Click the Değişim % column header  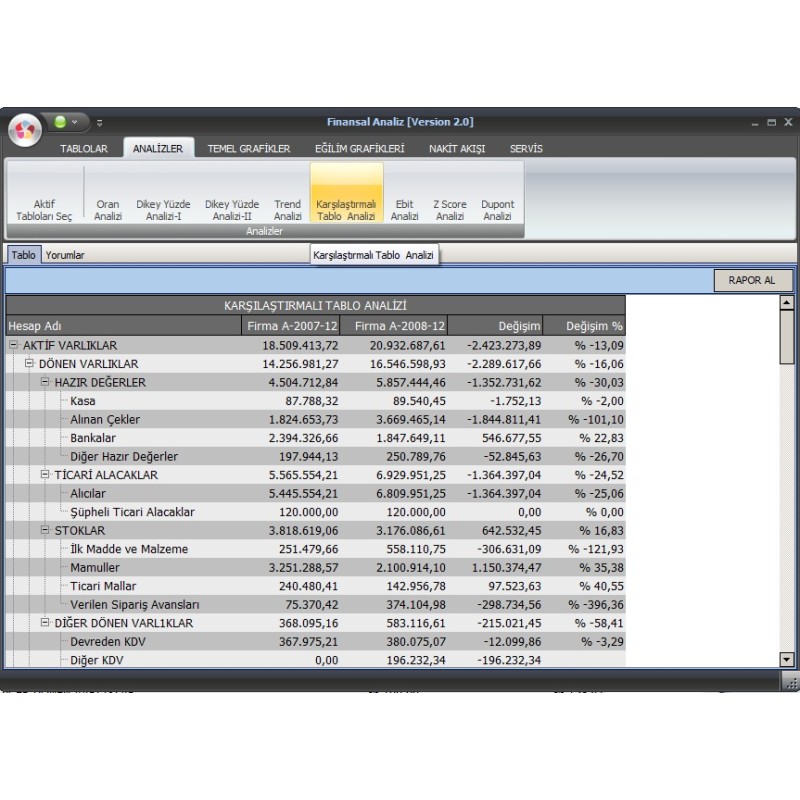pos(584,326)
